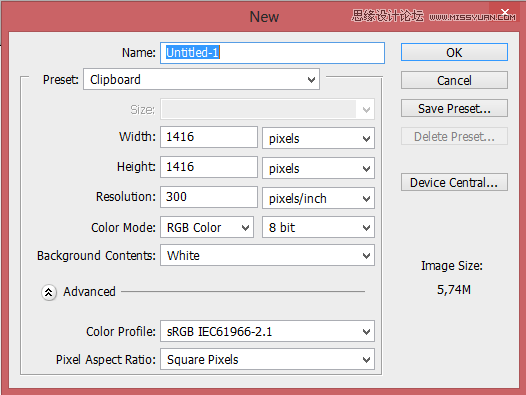Close the New dialog window
The height and width of the screenshot is (395, 526).
(505, 13)
